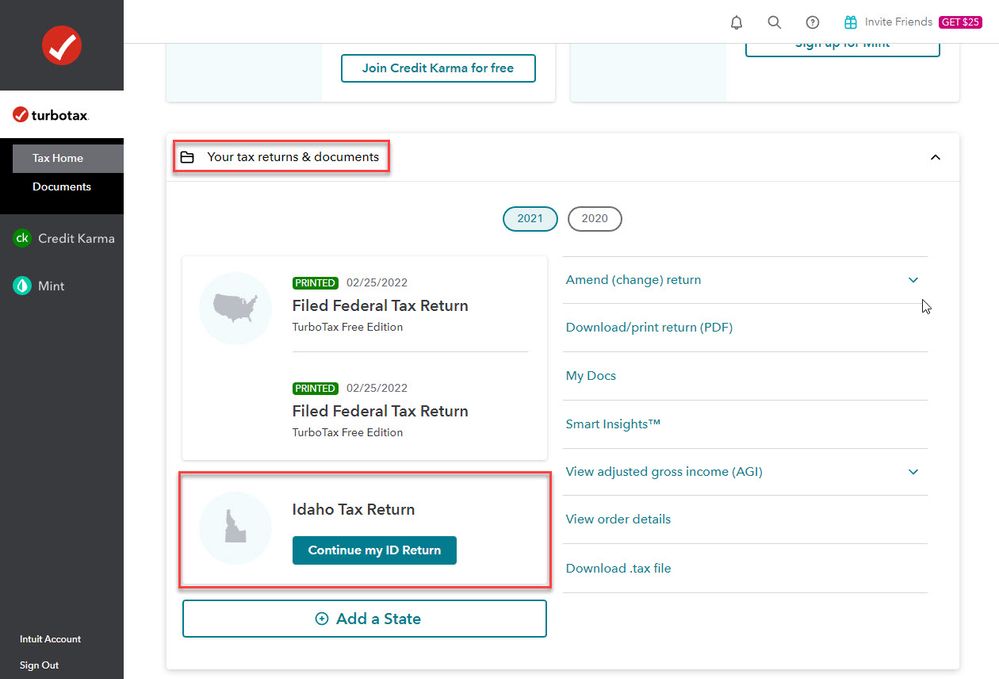Image resolution: width=999 pixels, height=679 pixels.
Task: Click the Idaho Tax Return heading
Action: point(354,510)
